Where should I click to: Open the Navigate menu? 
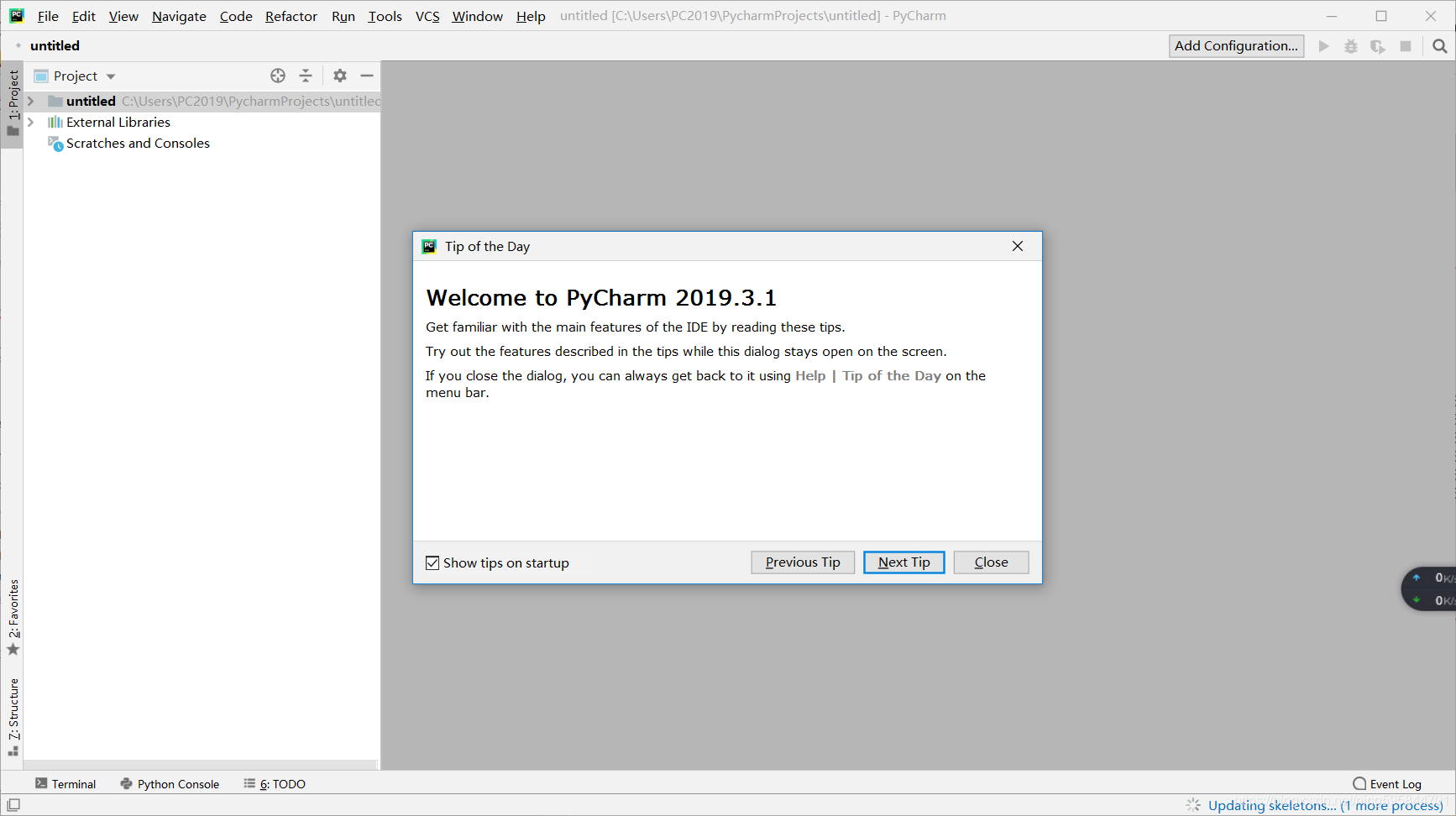click(179, 16)
